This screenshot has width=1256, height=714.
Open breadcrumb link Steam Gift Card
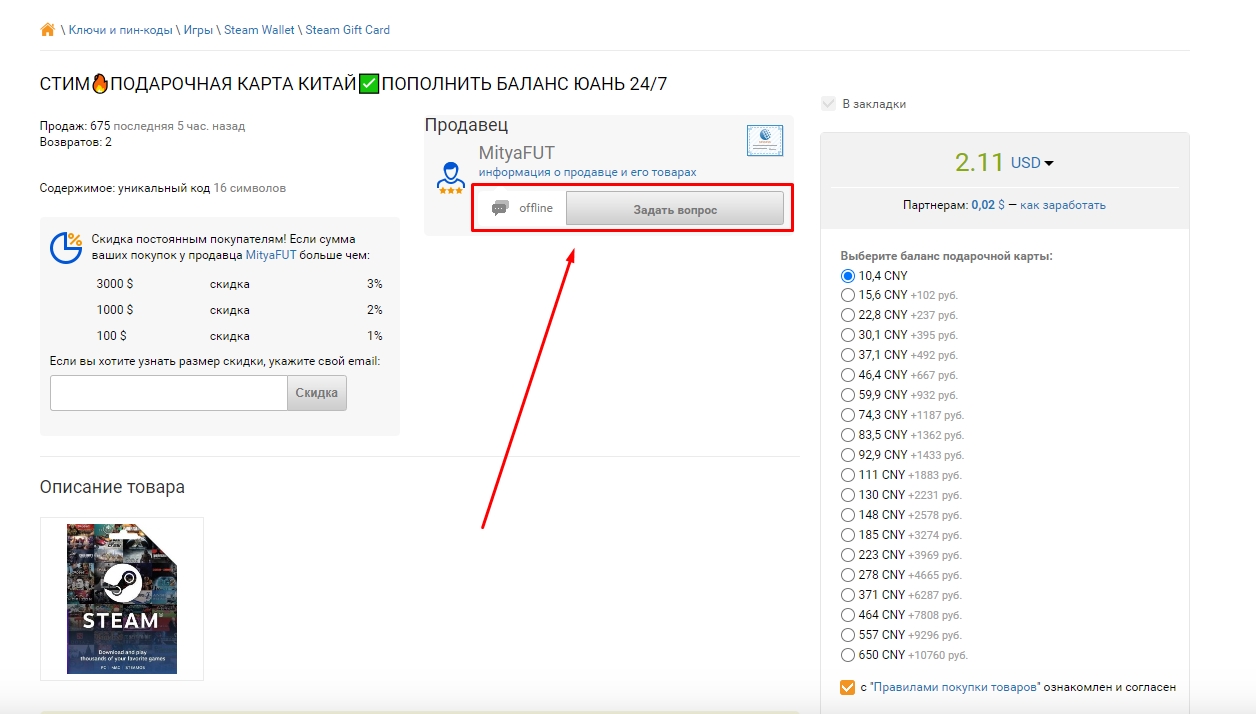347,30
